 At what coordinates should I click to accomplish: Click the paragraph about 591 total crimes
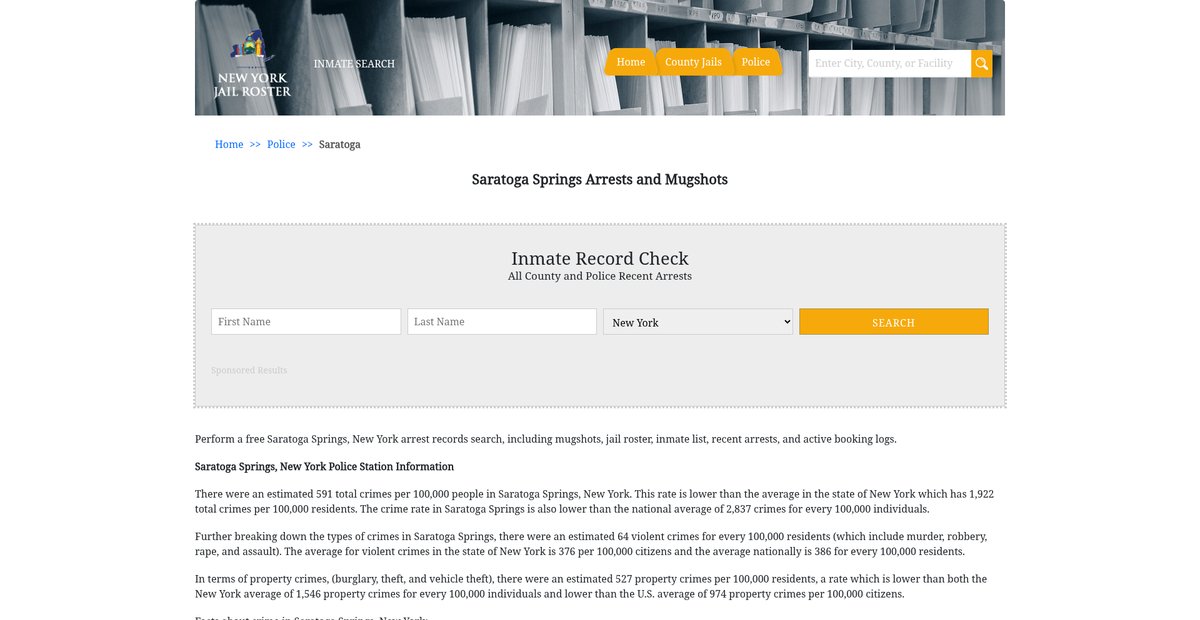595,502
